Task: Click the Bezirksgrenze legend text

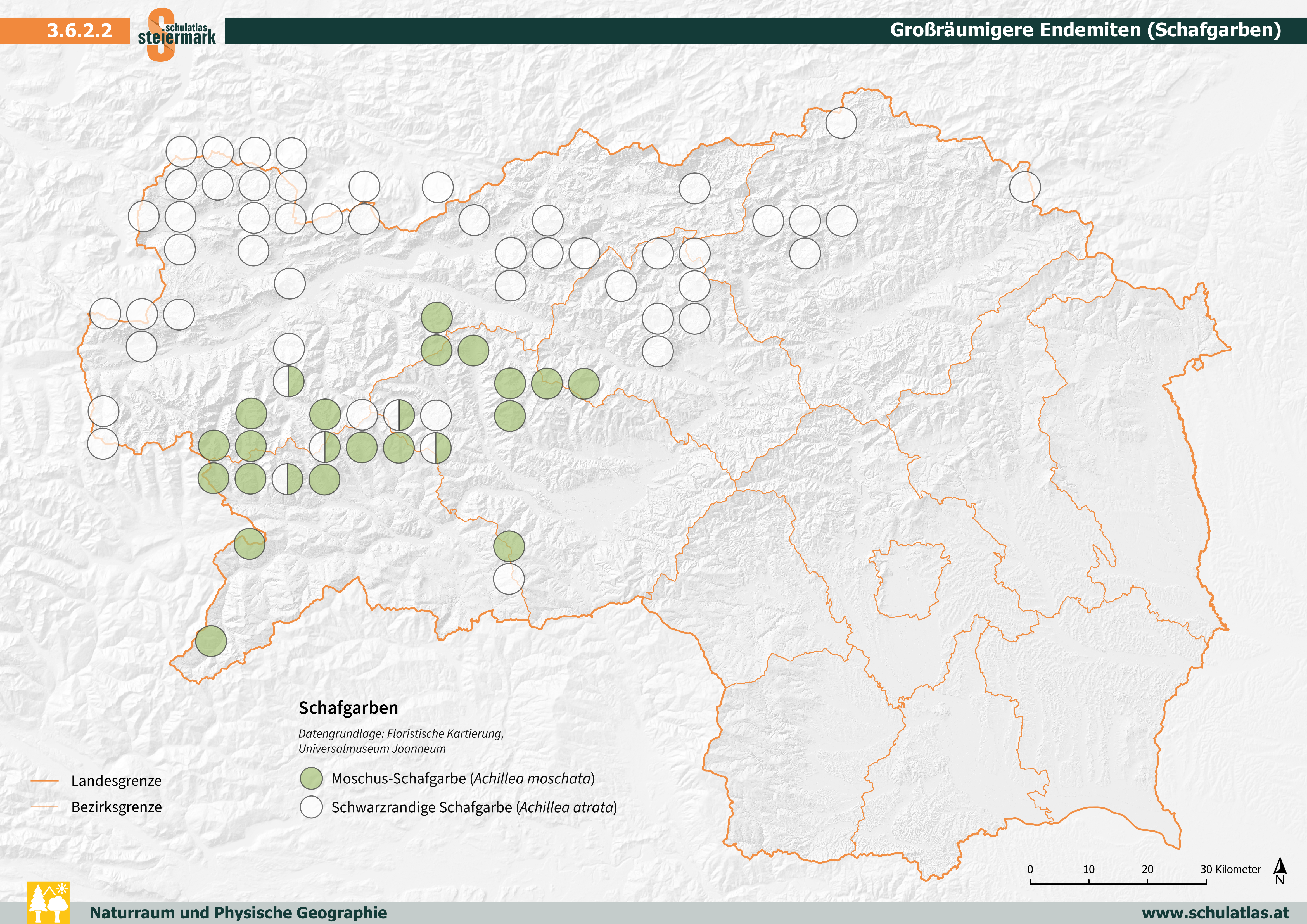Action: (116, 807)
